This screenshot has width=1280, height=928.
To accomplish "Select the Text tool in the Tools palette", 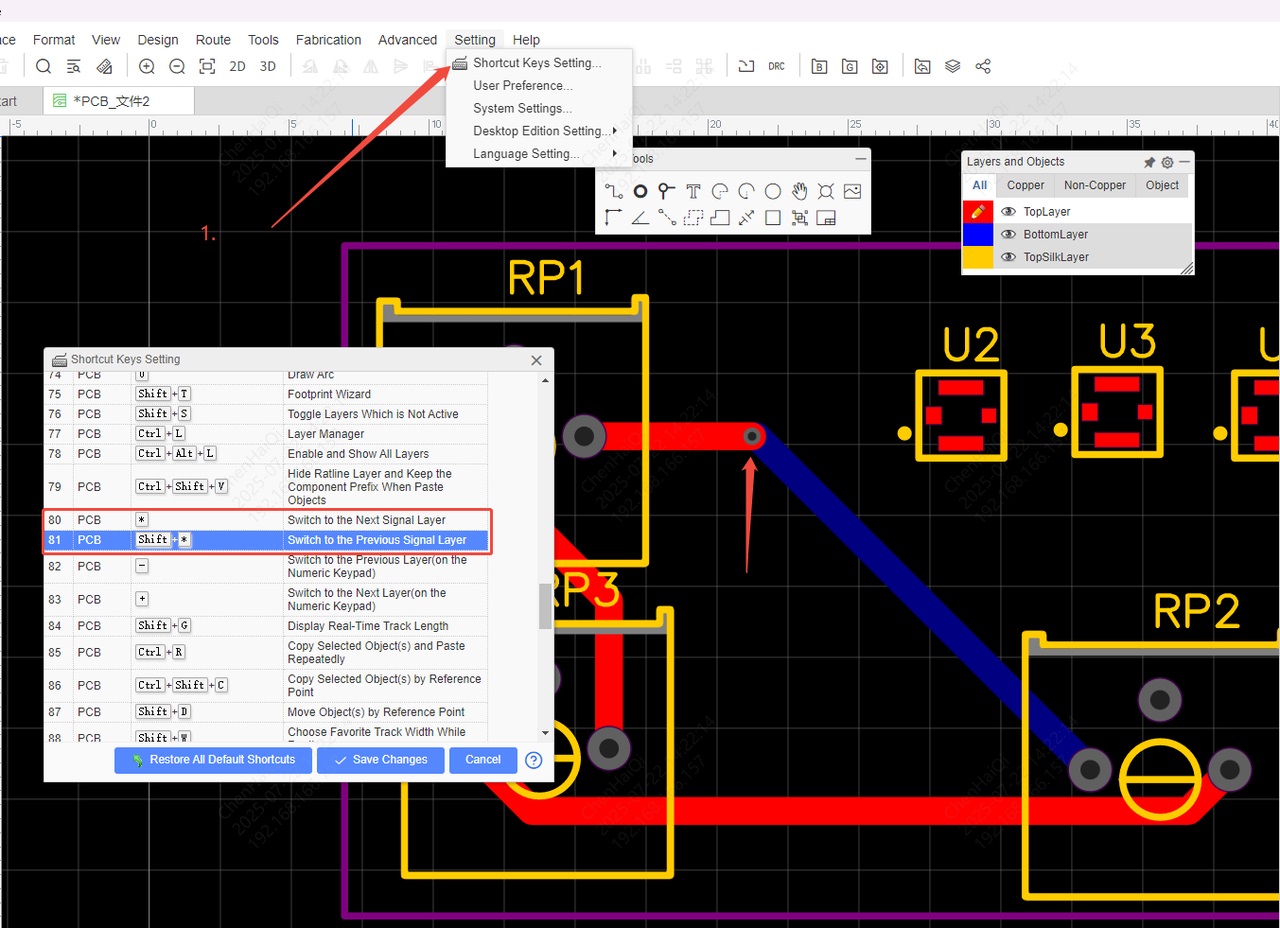I will [693, 191].
